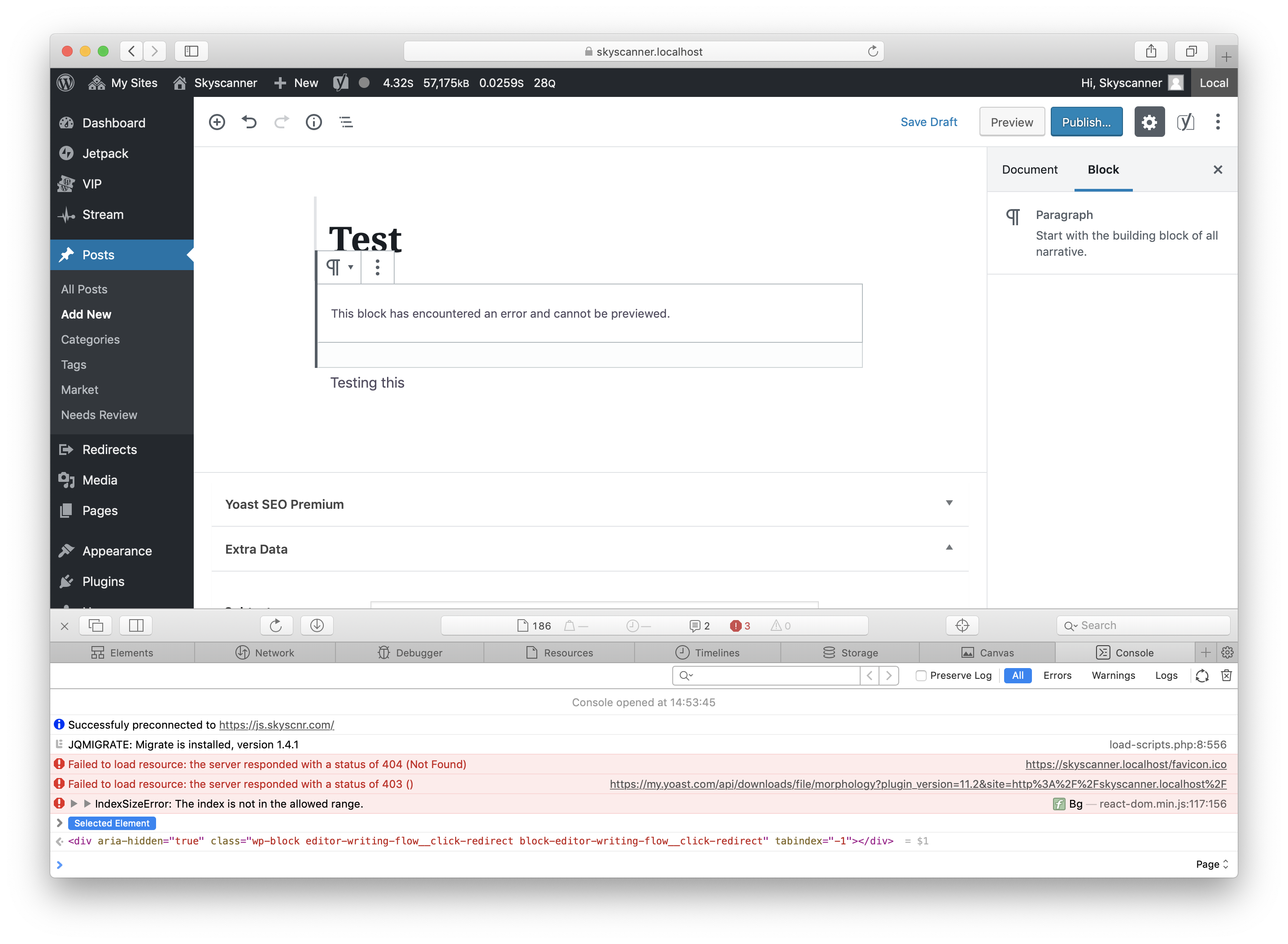This screenshot has height=944, width=1288.
Task: Undo the last editor change
Action: 249,122
